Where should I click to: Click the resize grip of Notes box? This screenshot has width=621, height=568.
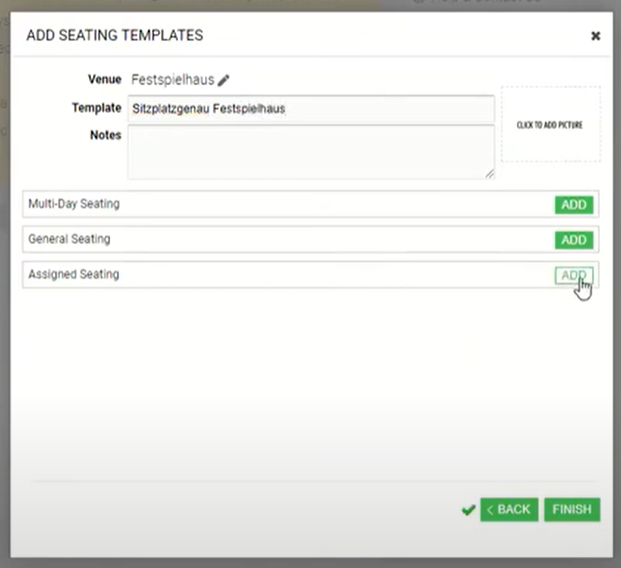[x=489, y=174]
